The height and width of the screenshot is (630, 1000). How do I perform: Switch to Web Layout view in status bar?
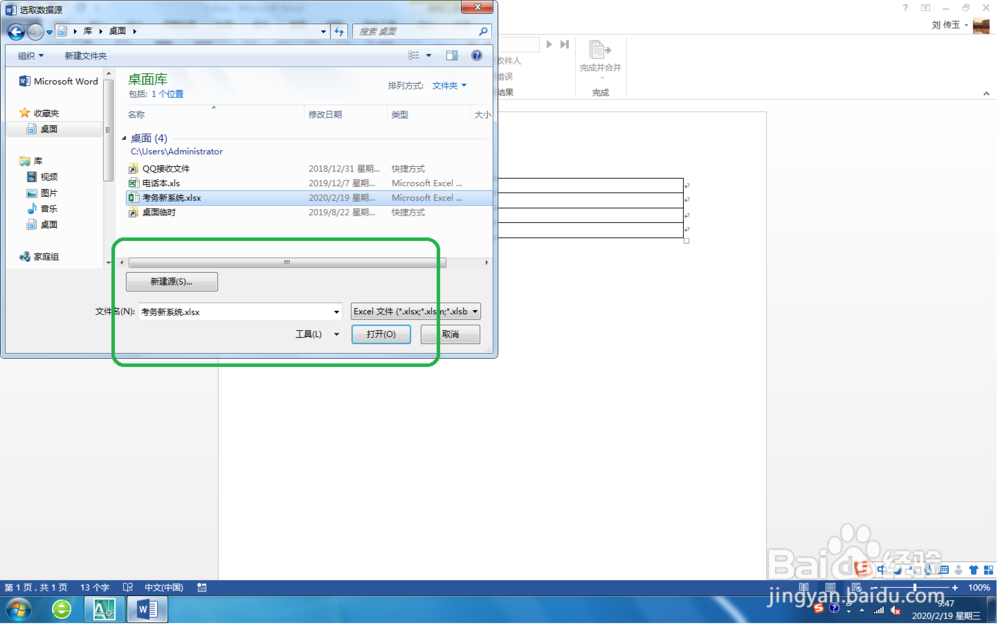point(856,588)
